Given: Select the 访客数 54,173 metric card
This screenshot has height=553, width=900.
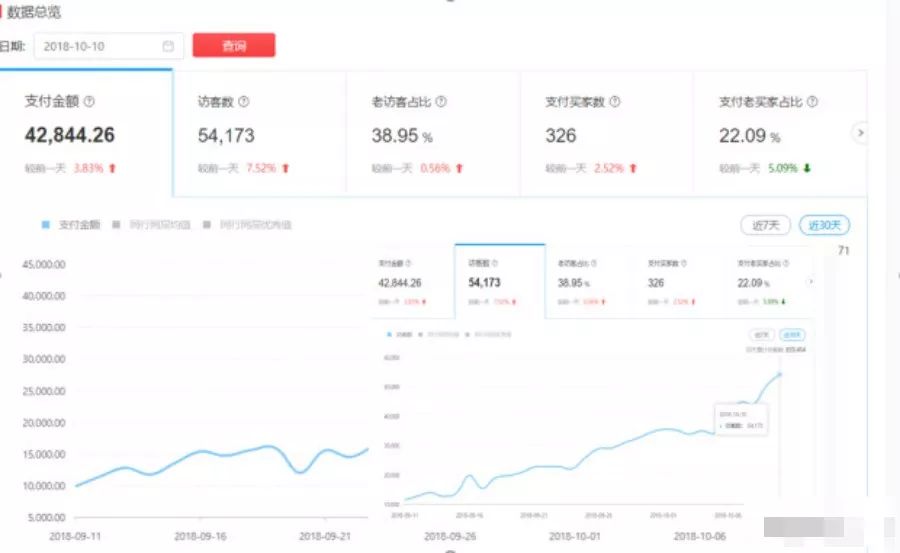Looking at the screenshot, I should [260, 133].
